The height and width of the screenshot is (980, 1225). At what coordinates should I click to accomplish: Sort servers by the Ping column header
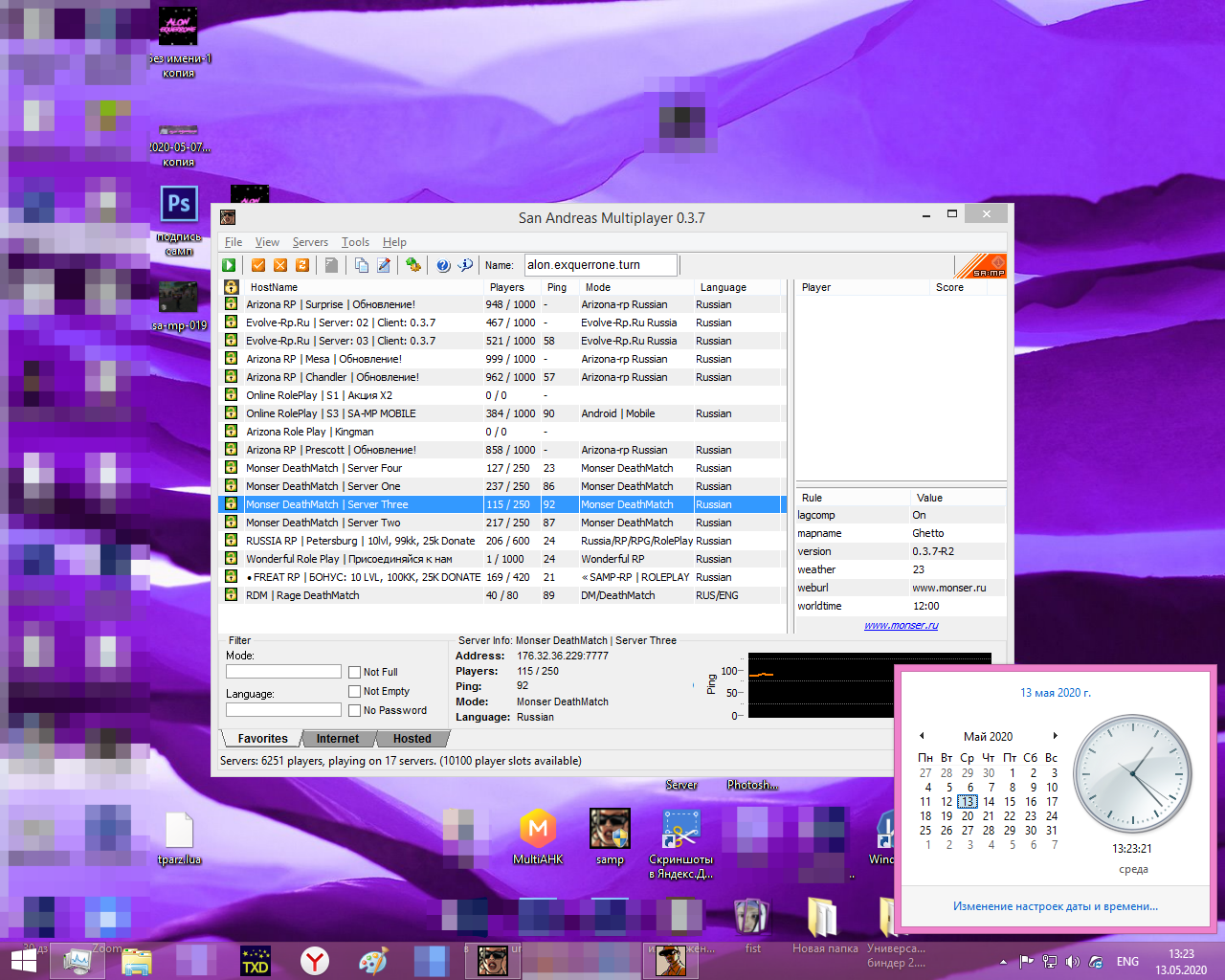point(561,287)
